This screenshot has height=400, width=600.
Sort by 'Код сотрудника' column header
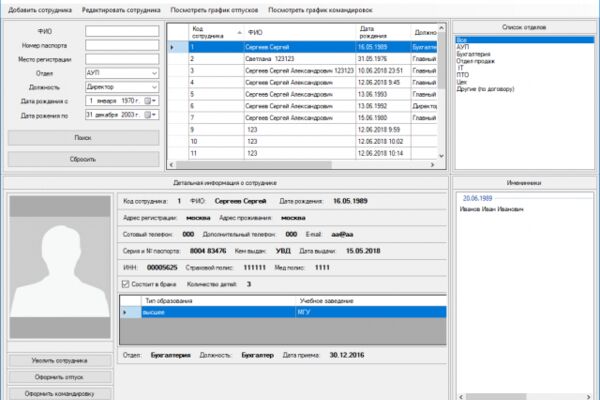pyautogui.click(x=216, y=32)
